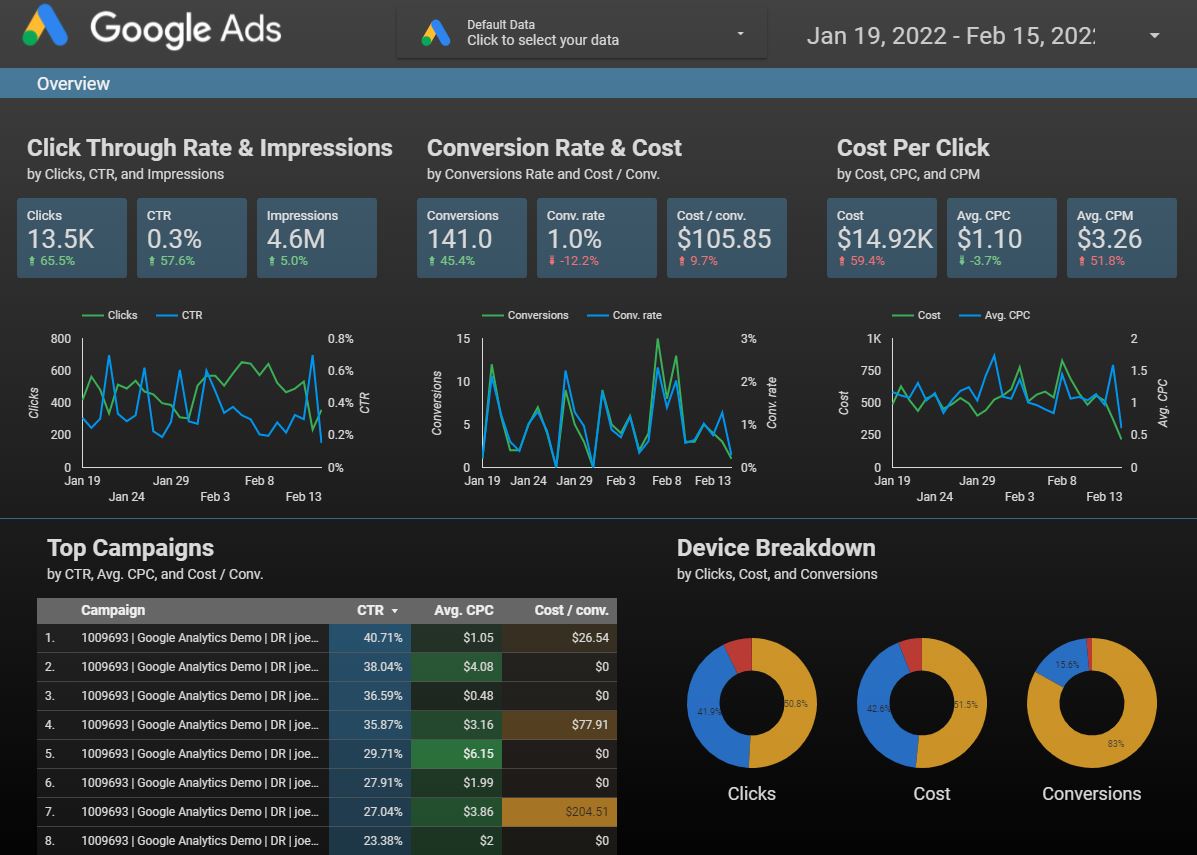Select the Cost / conv. $105.85 scorecard

tap(727, 237)
